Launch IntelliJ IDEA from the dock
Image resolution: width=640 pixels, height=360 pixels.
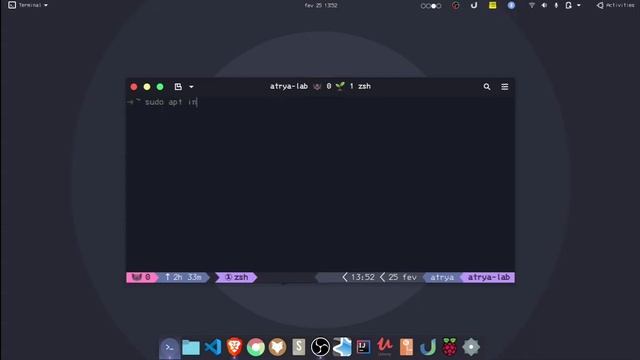[363, 347]
